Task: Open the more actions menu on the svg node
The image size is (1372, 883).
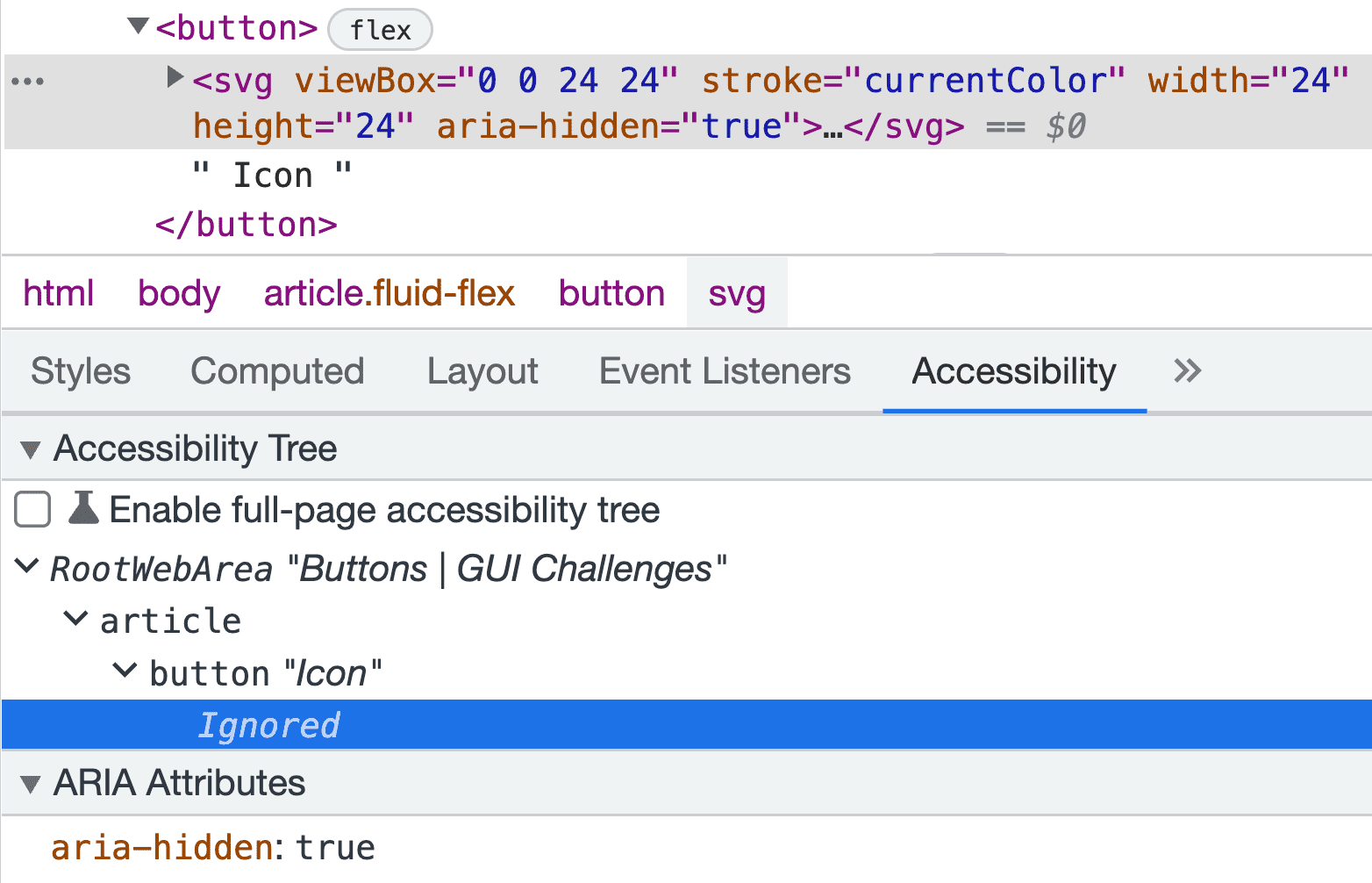Action: click(29, 80)
